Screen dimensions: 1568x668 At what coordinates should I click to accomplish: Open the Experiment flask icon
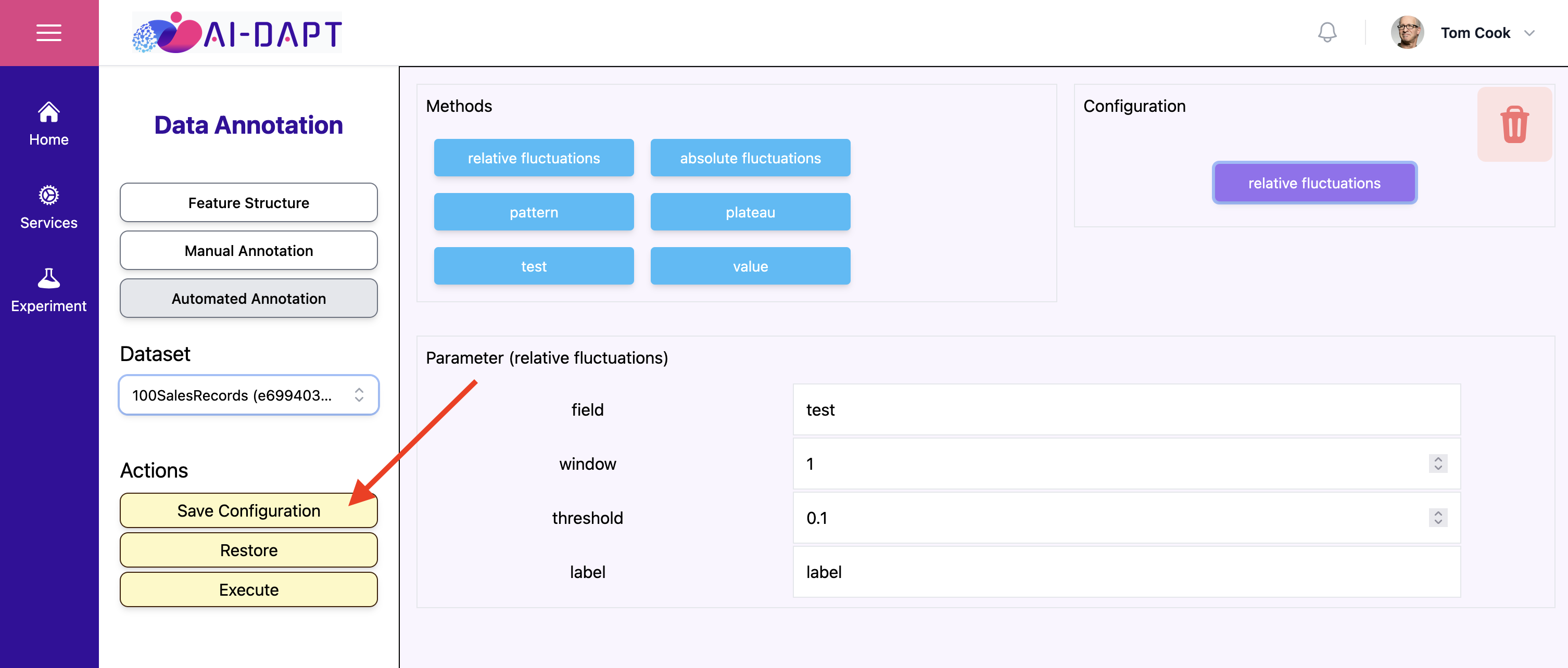[x=49, y=278]
